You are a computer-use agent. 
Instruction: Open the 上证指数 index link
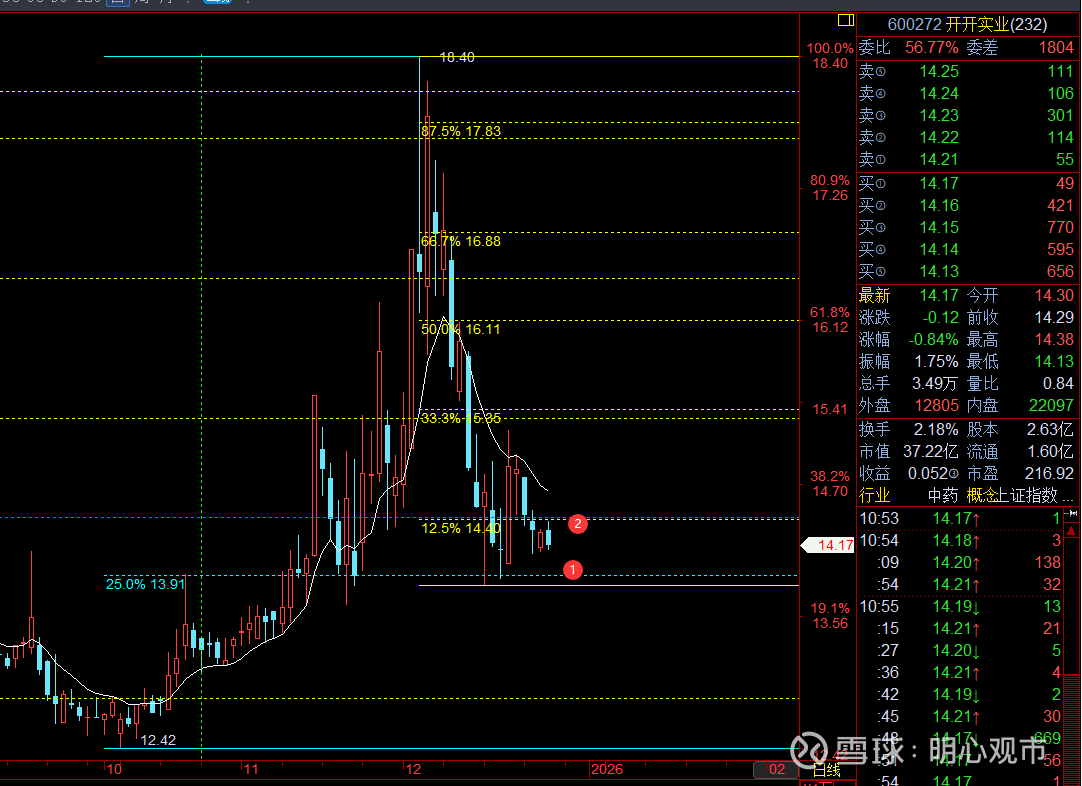[x=1027, y=495]
